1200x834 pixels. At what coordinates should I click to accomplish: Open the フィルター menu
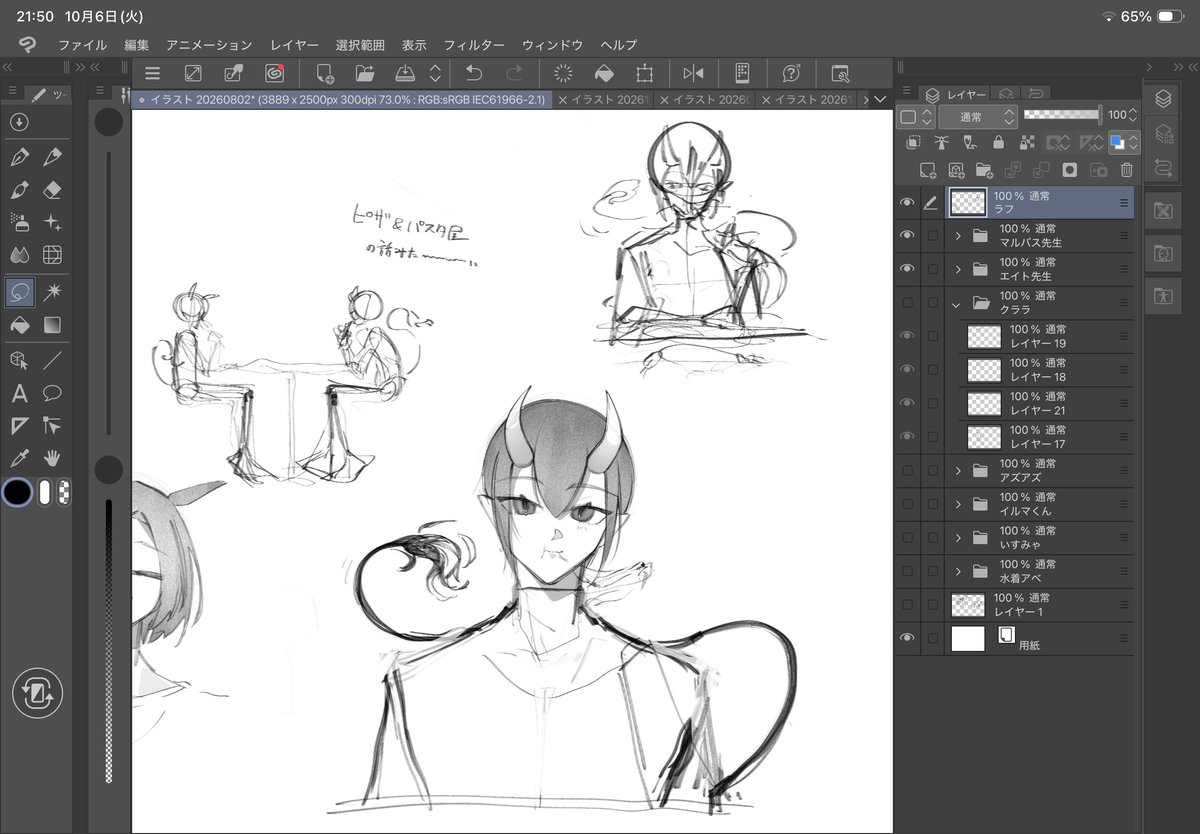[474, 45]
